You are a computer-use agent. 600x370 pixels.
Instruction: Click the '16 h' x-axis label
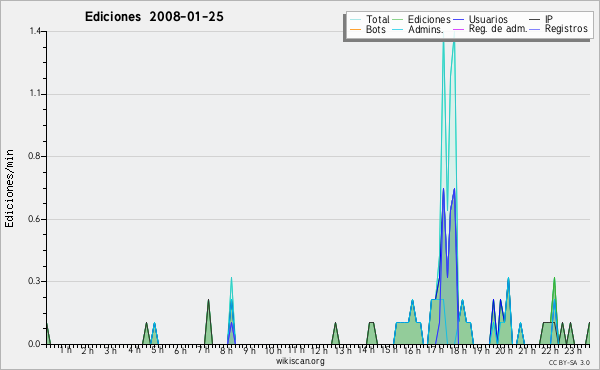coord(412,350)
